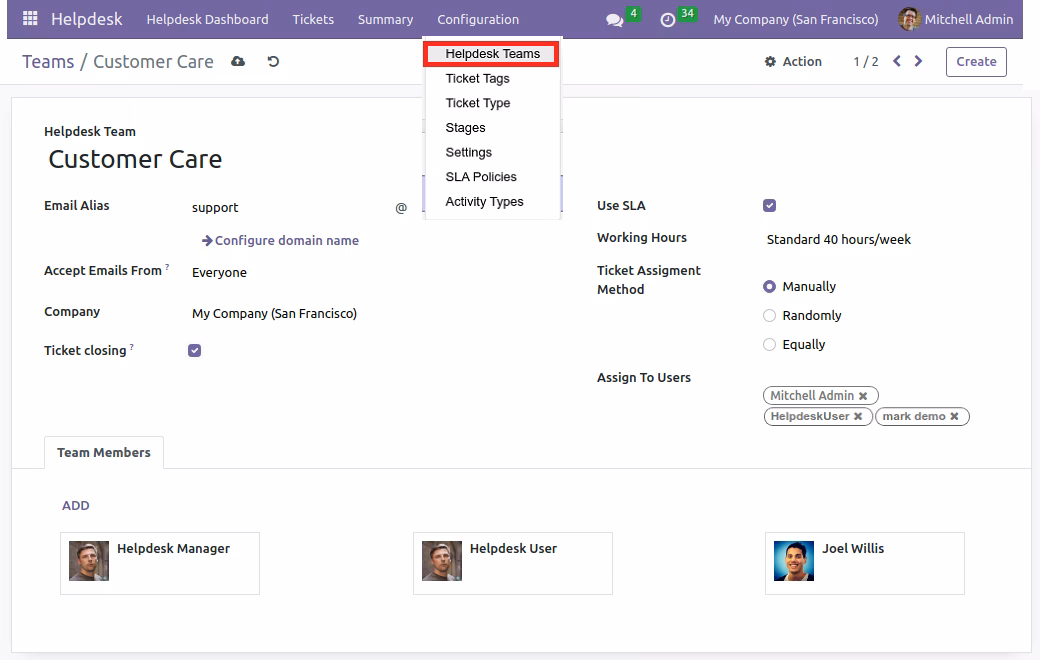Choose Helpdesk Teams from Configuration menu
Screen dimensions: 1040x660
click(492, 54)
